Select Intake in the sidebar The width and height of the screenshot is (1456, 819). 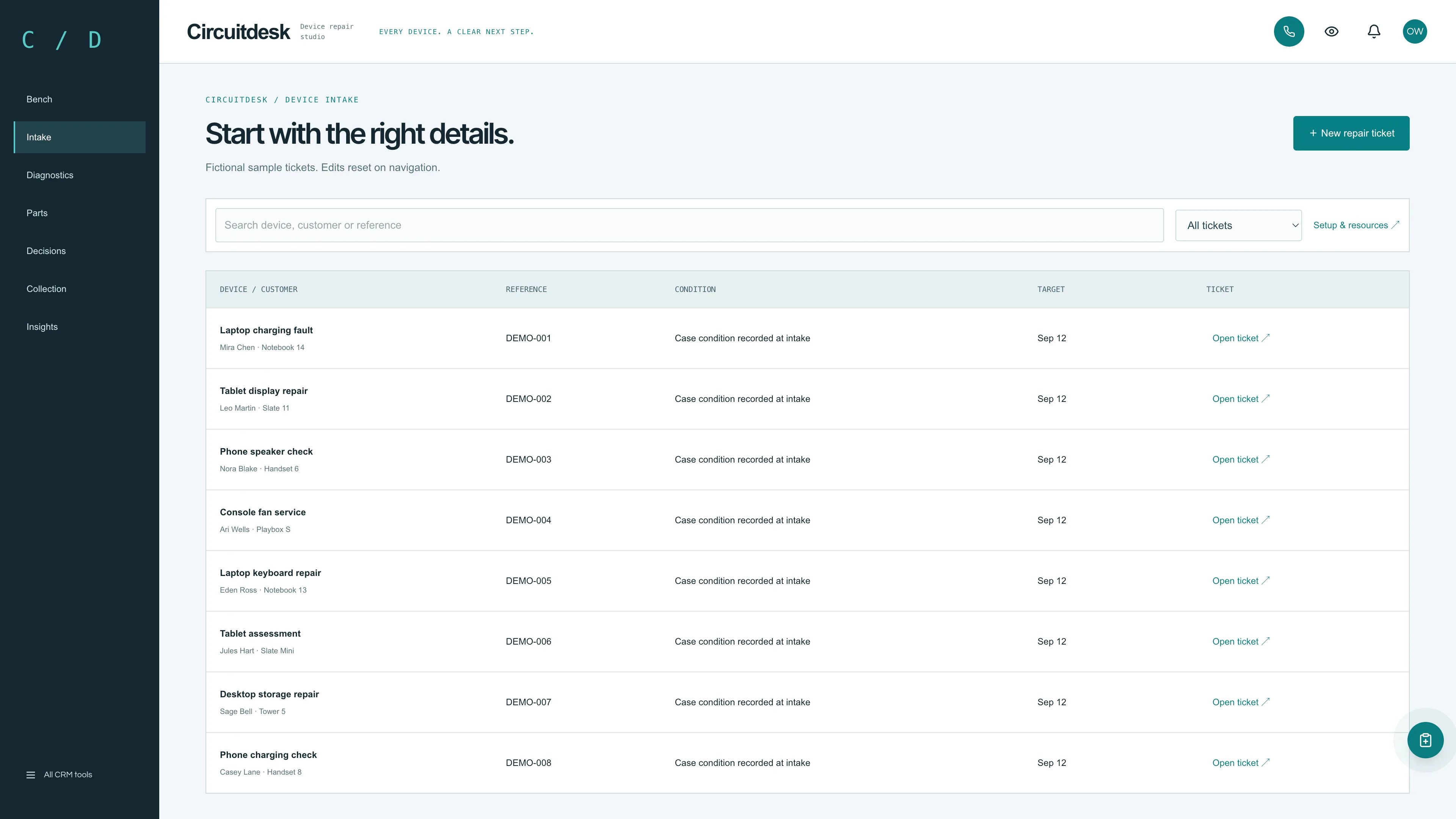(80, 137)
